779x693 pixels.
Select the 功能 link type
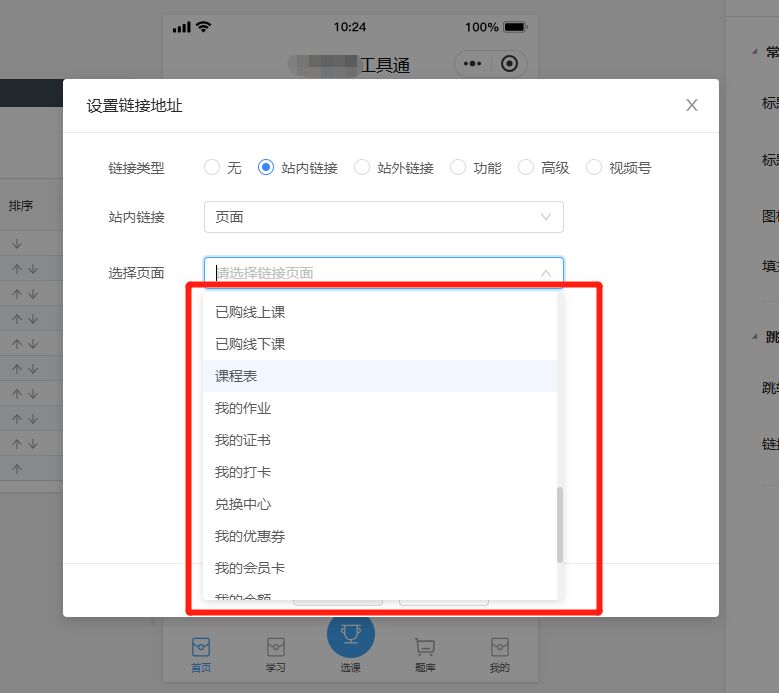[x=458, y=167]
